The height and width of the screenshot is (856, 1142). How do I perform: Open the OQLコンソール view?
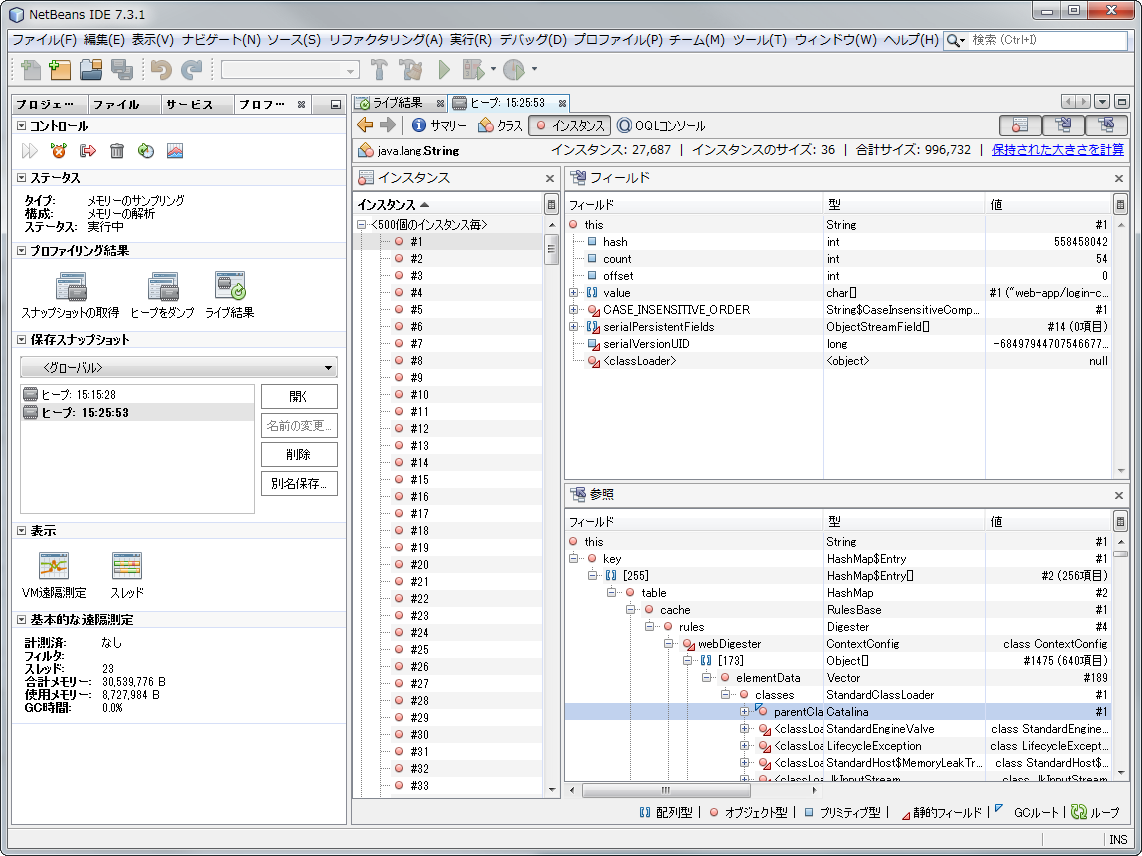coord(661,125)
